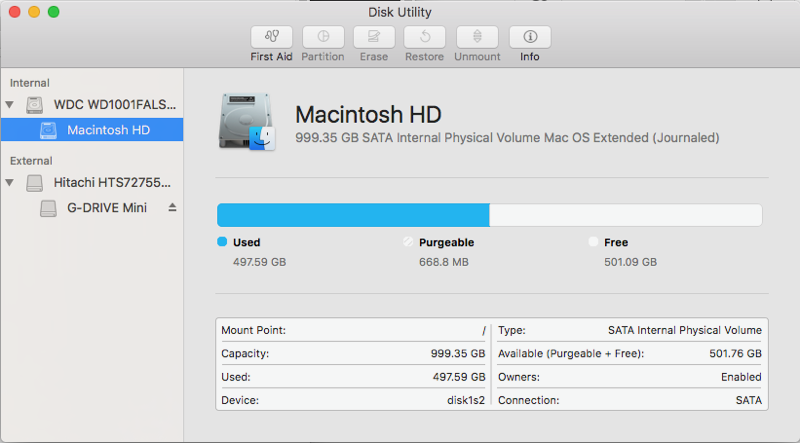Open Info for the selected volume

(x=530, y=37)
